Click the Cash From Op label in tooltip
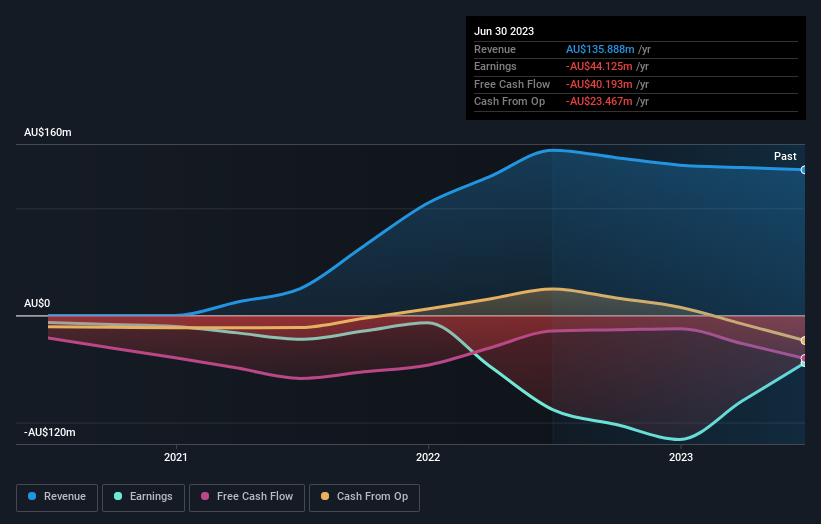Viewport: 821px width, 524px height. tap(509, 102)
